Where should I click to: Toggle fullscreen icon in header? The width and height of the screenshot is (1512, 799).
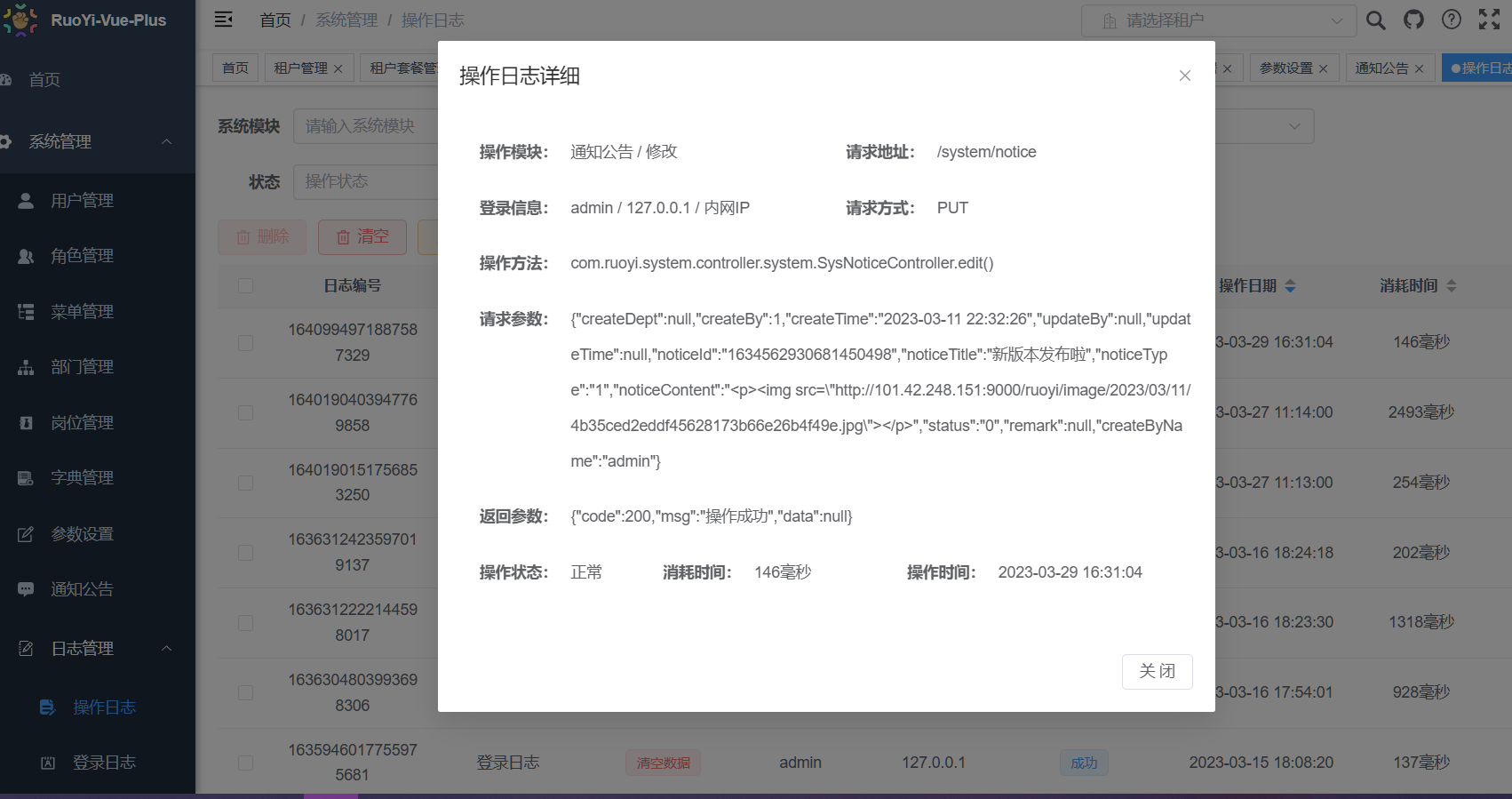coord(1489,20)
